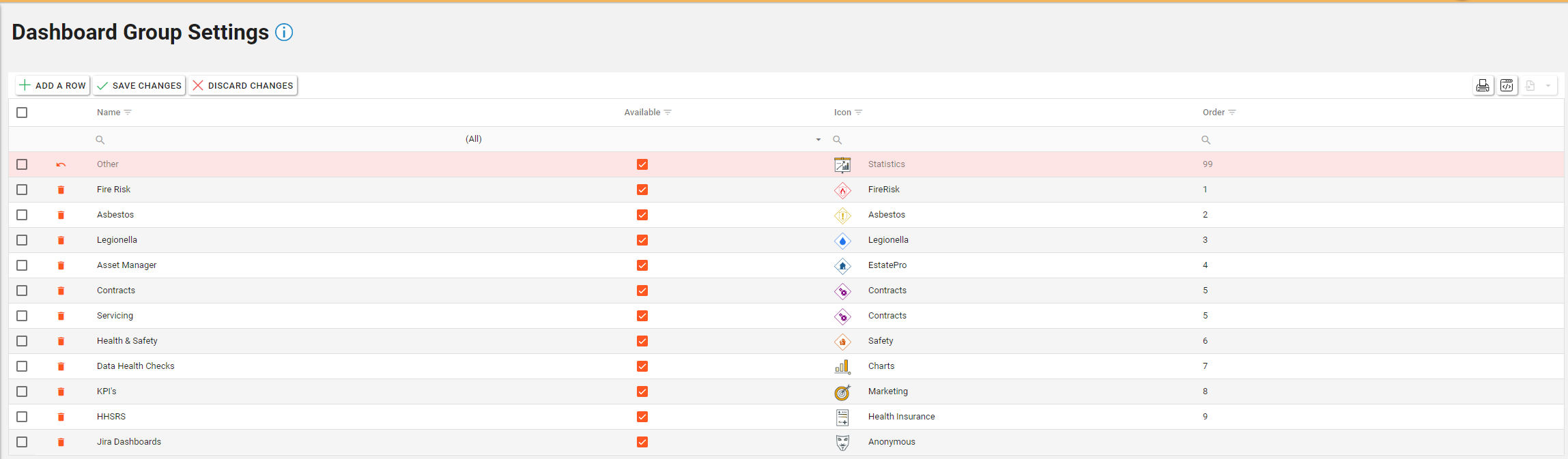Viewport: 1568px width, 459px height.
Task: Sort by the Order column header
Action: [1213, 113]
